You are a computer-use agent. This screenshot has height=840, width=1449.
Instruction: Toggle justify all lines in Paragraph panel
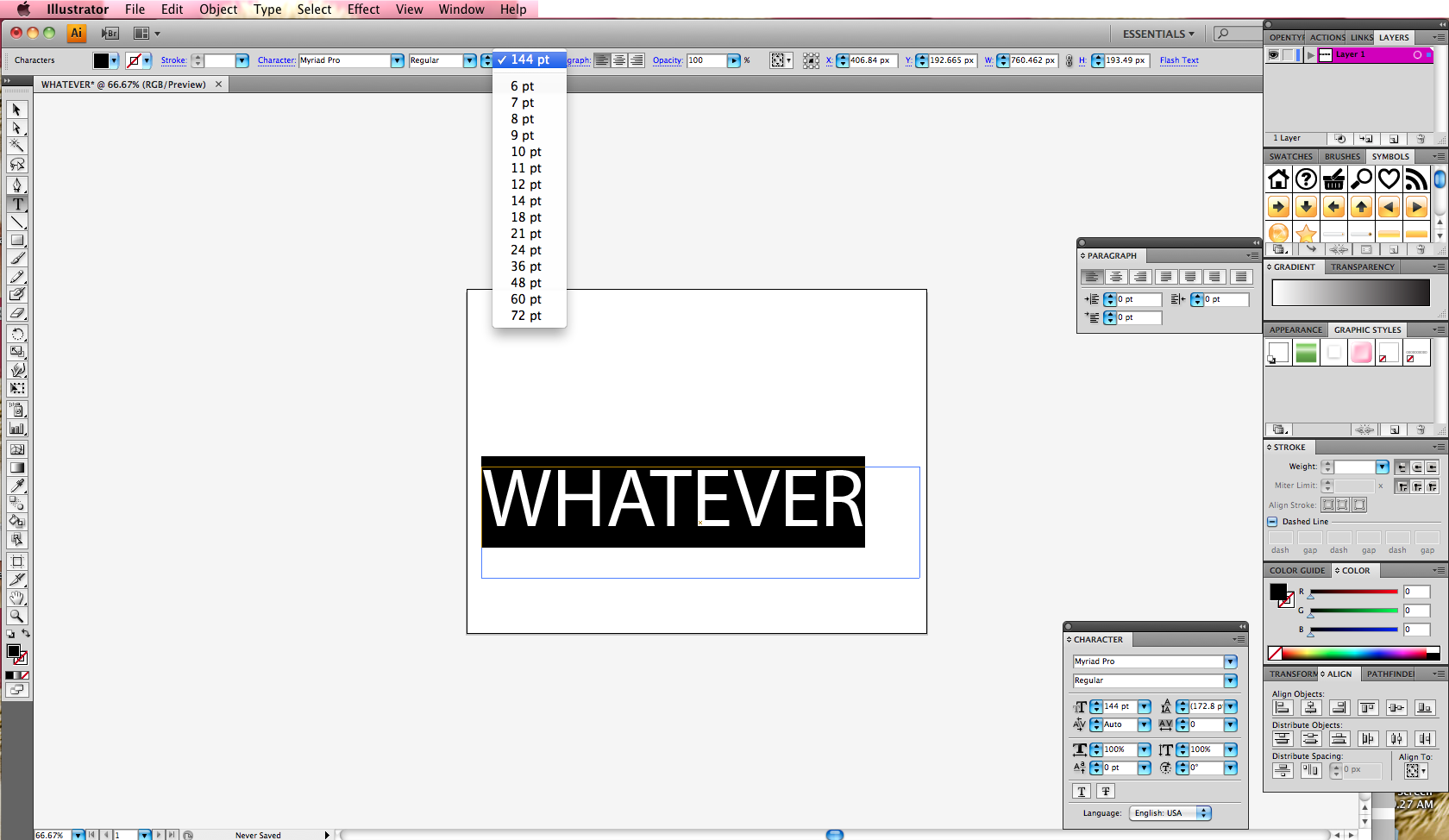(x=1240, y=277)
